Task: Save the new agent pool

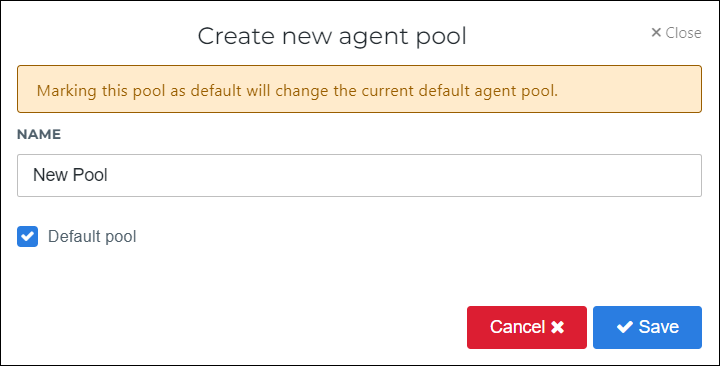Action: [647, 327]
